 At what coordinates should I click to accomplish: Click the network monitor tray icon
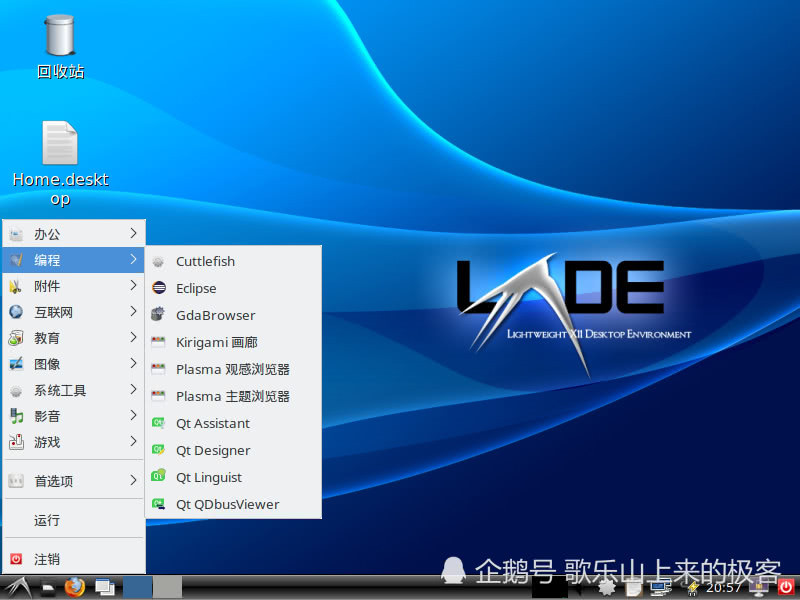(x=661, y=588)
